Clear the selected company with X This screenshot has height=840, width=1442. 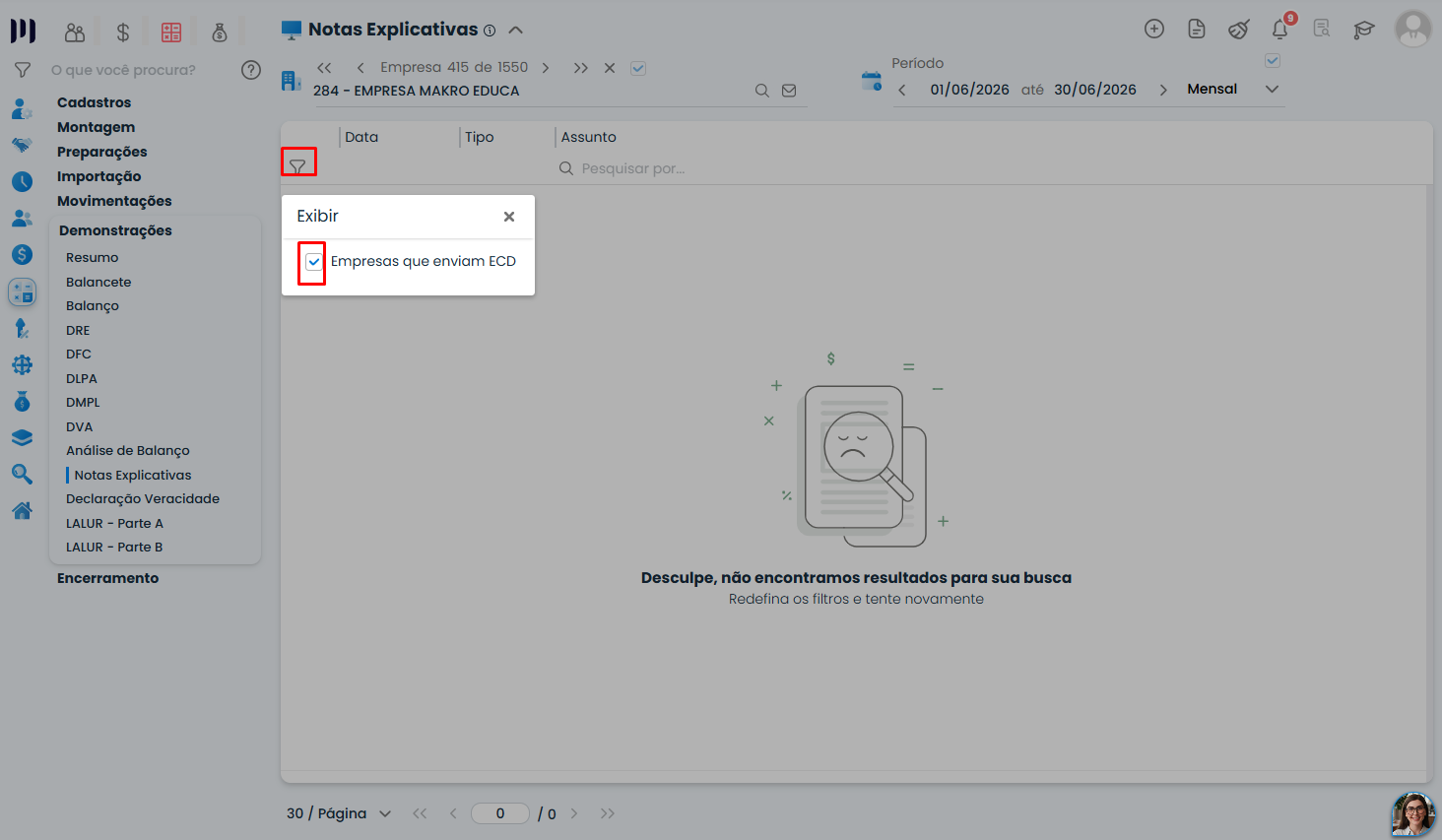(610, 68)
